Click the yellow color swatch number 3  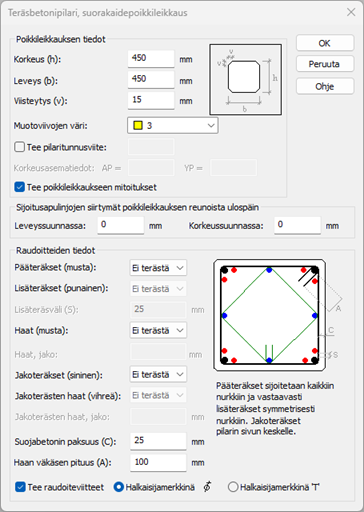coord(138,126)
